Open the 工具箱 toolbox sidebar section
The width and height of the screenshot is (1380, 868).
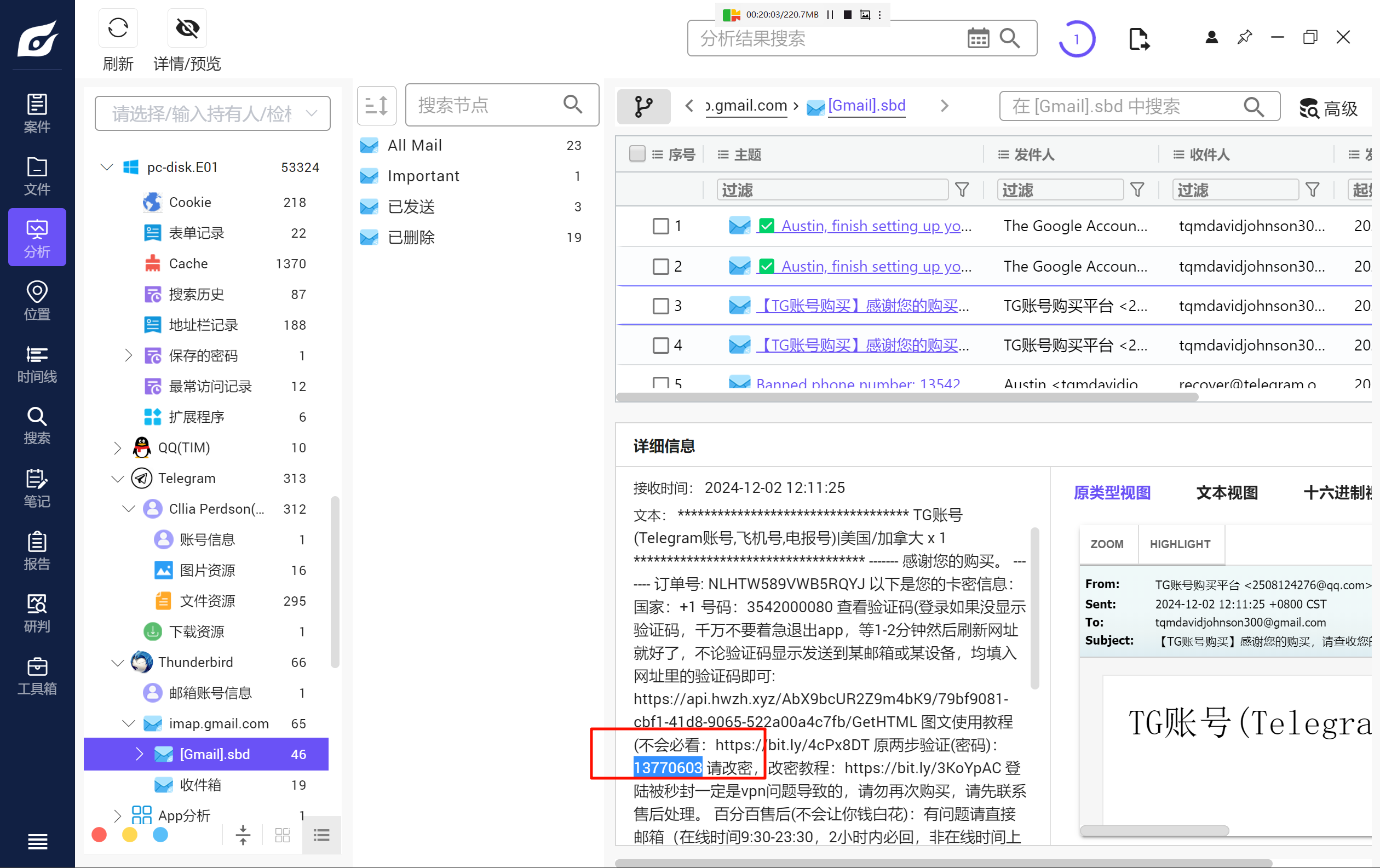pyautogui.click(x=37, y=675)
